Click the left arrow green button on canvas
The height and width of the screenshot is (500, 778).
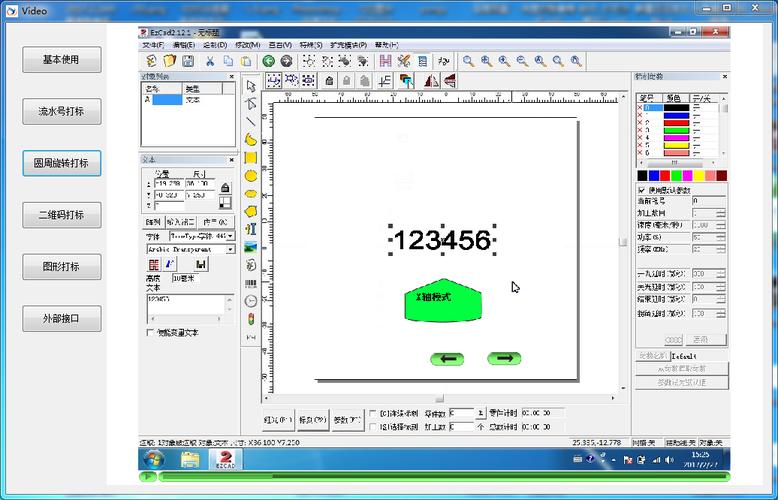(x=447, y=359)
